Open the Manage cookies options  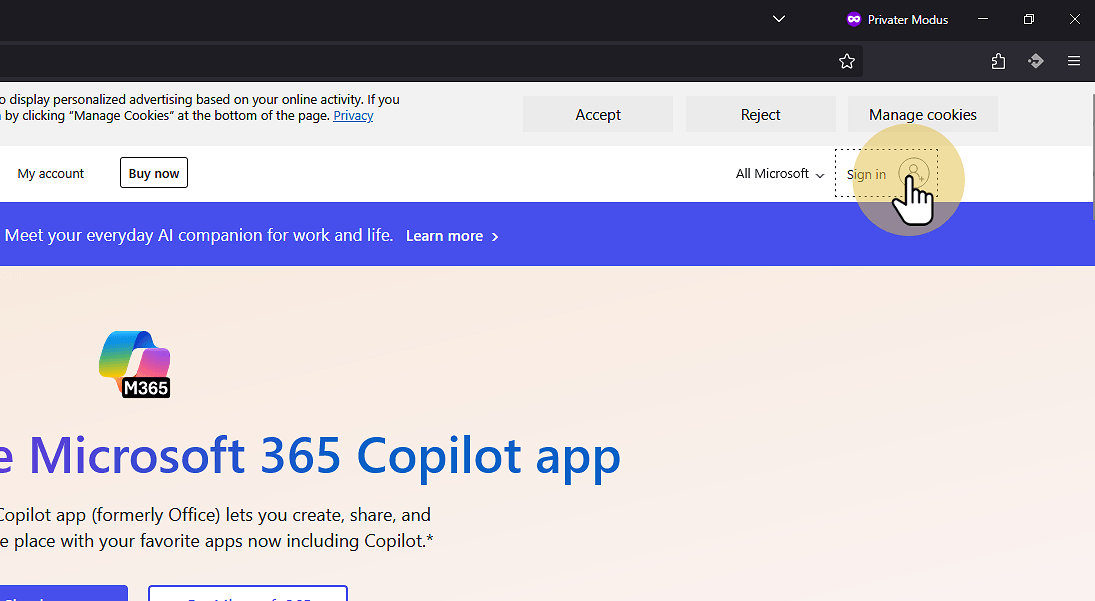tap(922, 115)
